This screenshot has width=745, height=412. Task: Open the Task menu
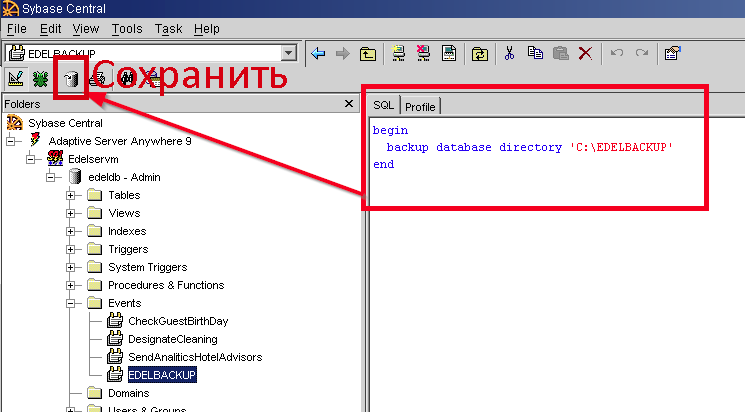coord(168,29)
